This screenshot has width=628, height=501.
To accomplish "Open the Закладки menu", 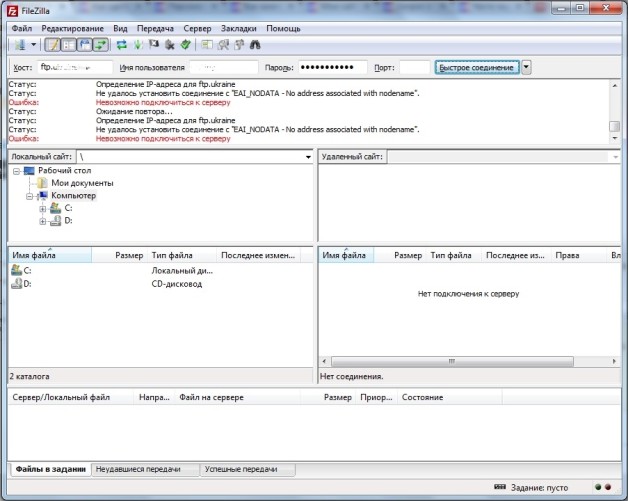I will (x=243, y=29).
